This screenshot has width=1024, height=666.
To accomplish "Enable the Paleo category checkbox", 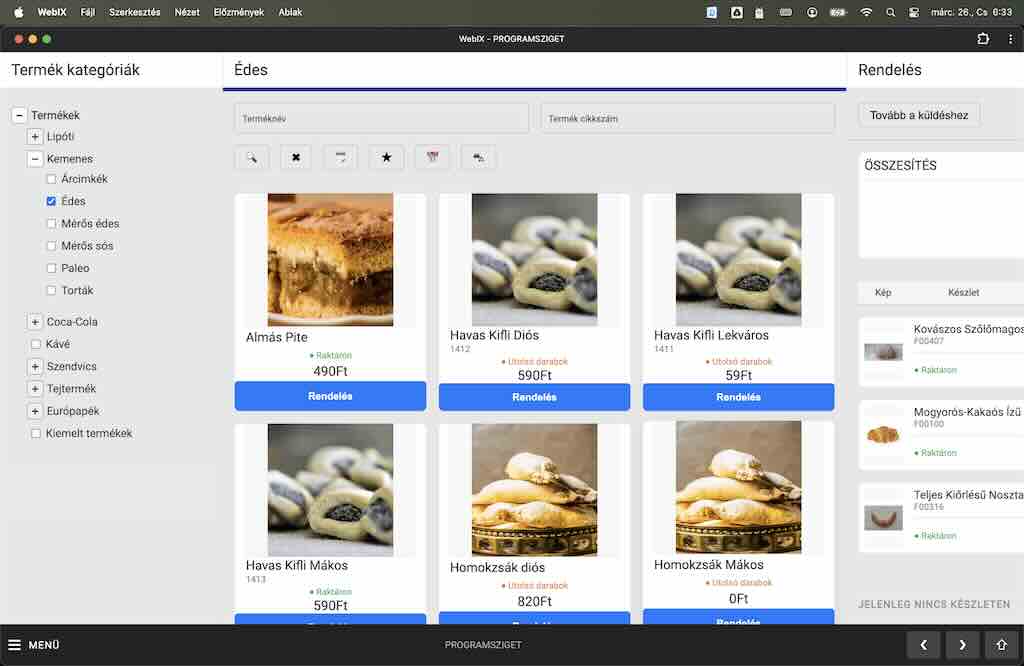I will (51, 268).
